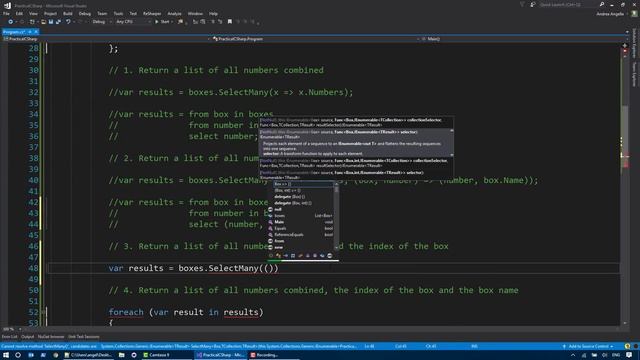Open the Error List tab
The image size is (640, 360).
(9, 337)
